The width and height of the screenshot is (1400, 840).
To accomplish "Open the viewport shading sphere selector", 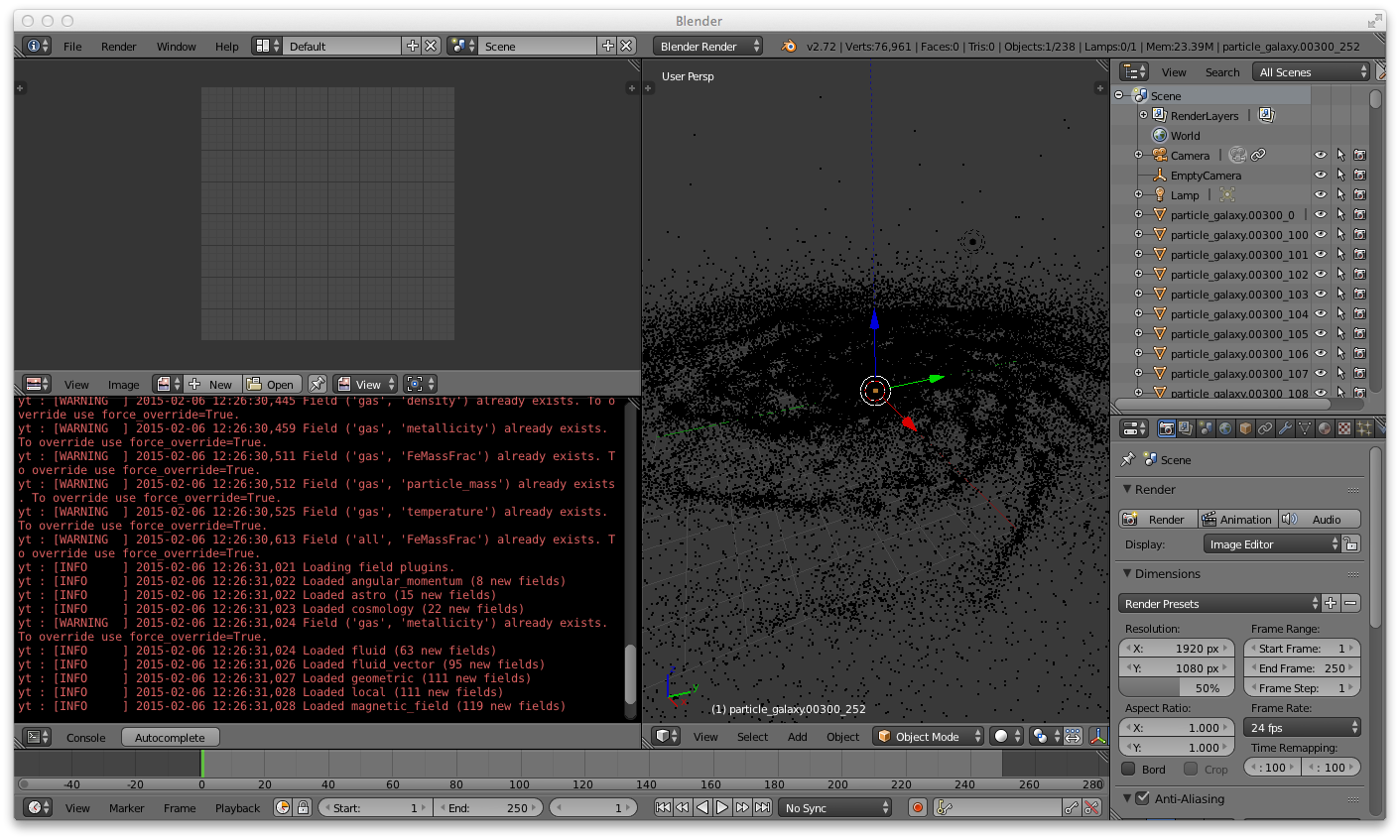I will 1008,736.
